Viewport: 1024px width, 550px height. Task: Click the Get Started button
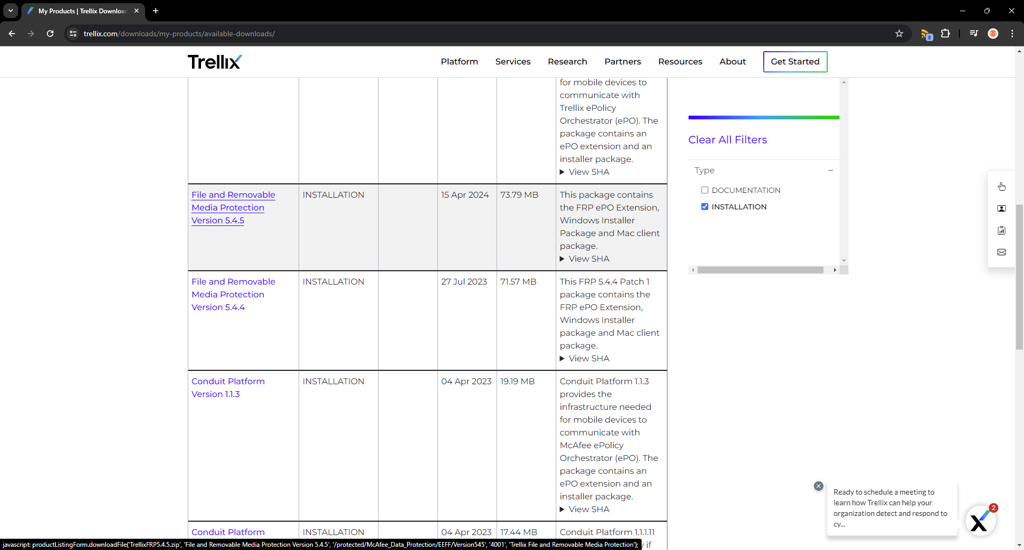click(794, 62)
